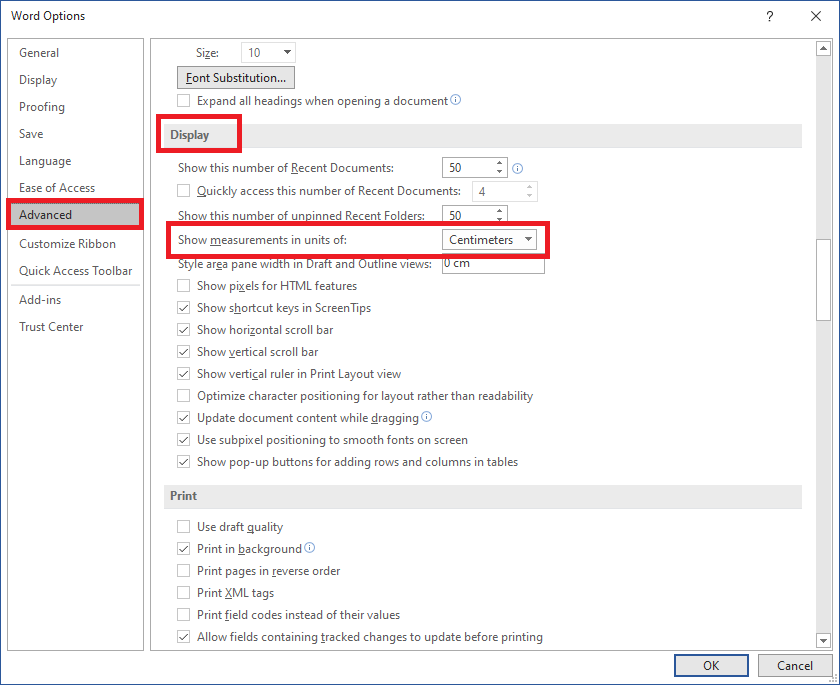Toggle Allow fields containing tracked changes update

pyautogui.click(x=184, y=637)
